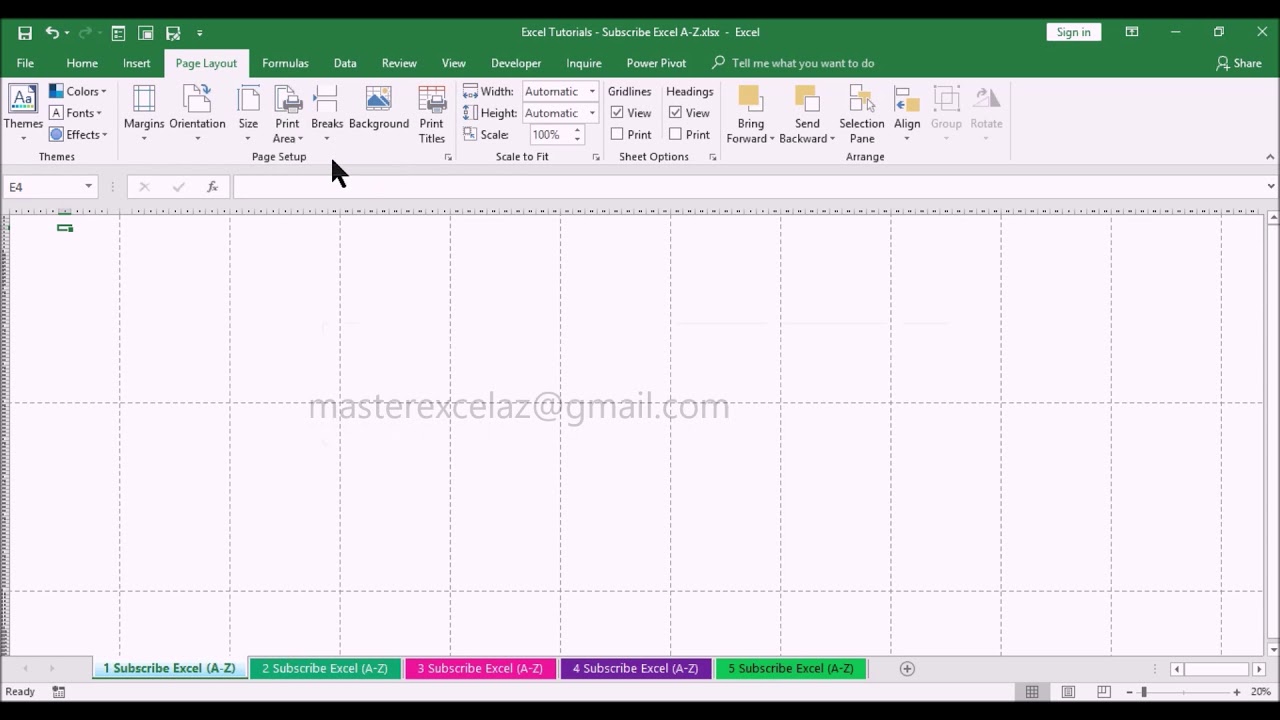This screenshot has width=1280, height=720.
Task: Click the Send Backward icon
Action: tap(806, 98)
